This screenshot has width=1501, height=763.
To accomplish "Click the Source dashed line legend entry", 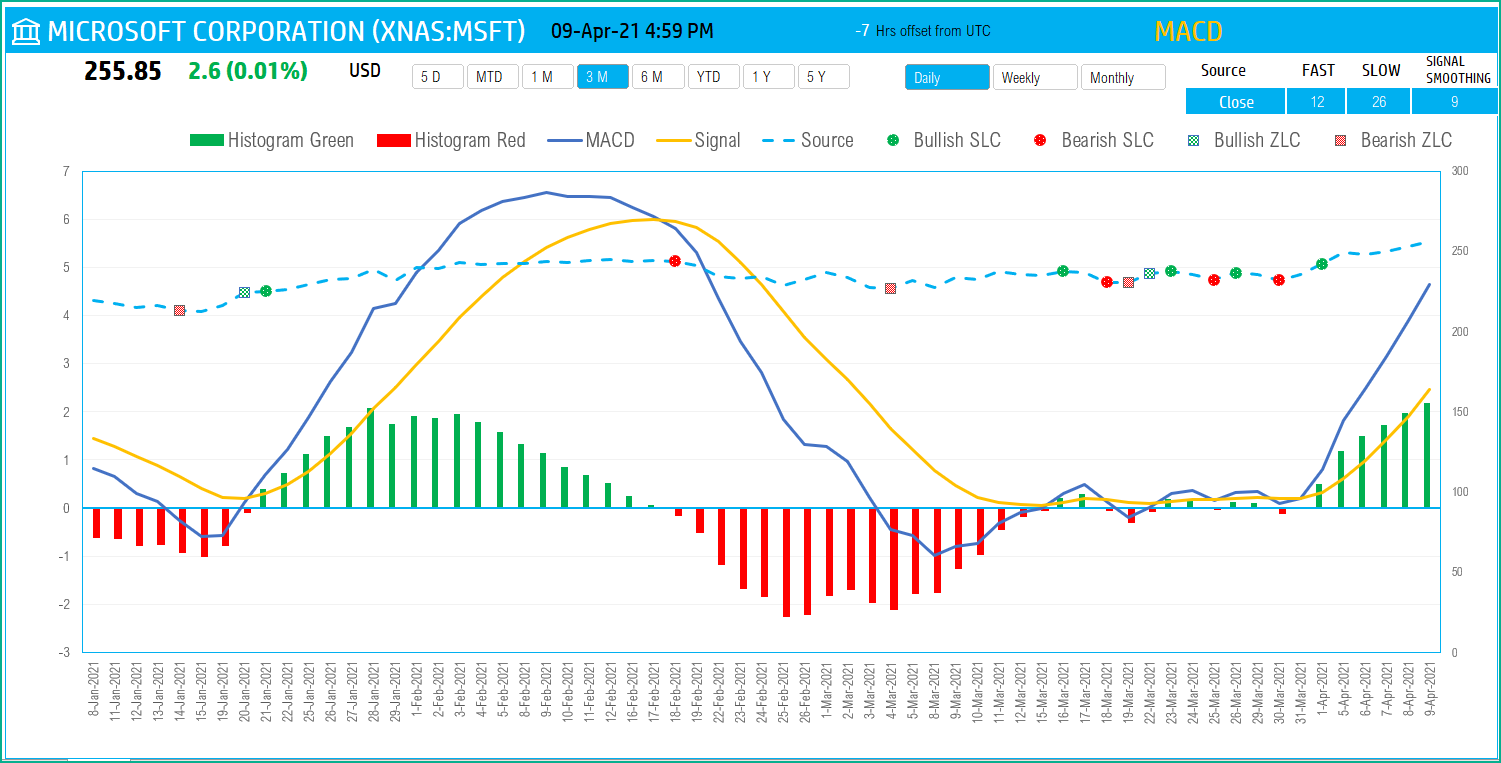I will pyautogui.click(x=807, y=140).
